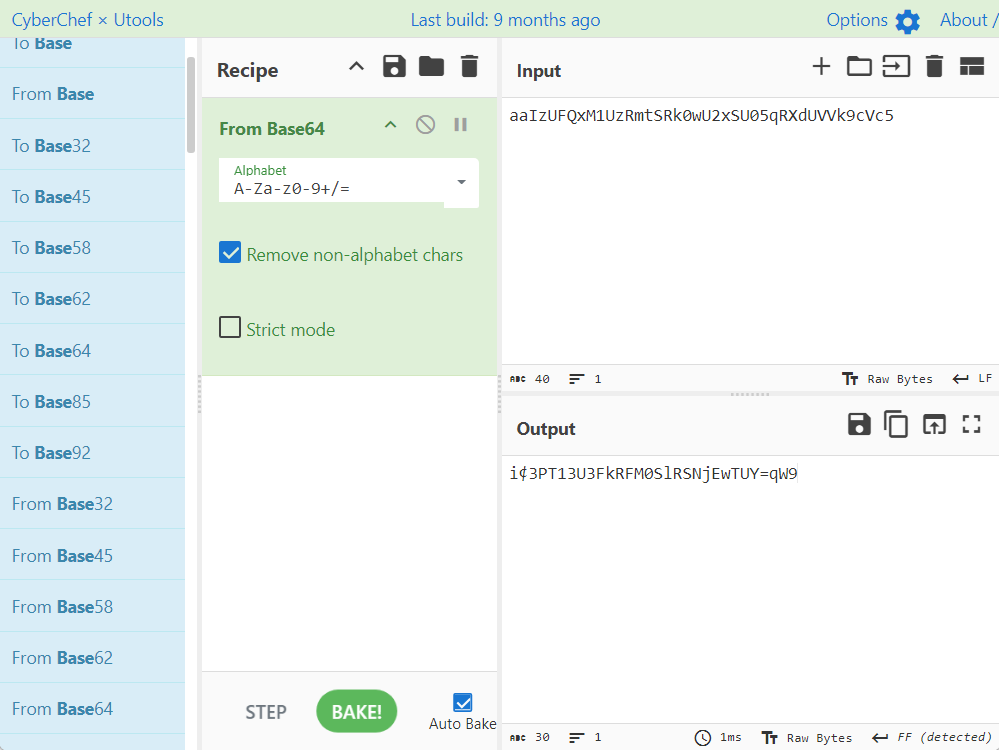The image size is (999, 750).
Task: Disable the From Base64 operation
Action: [x=426, y=125]
